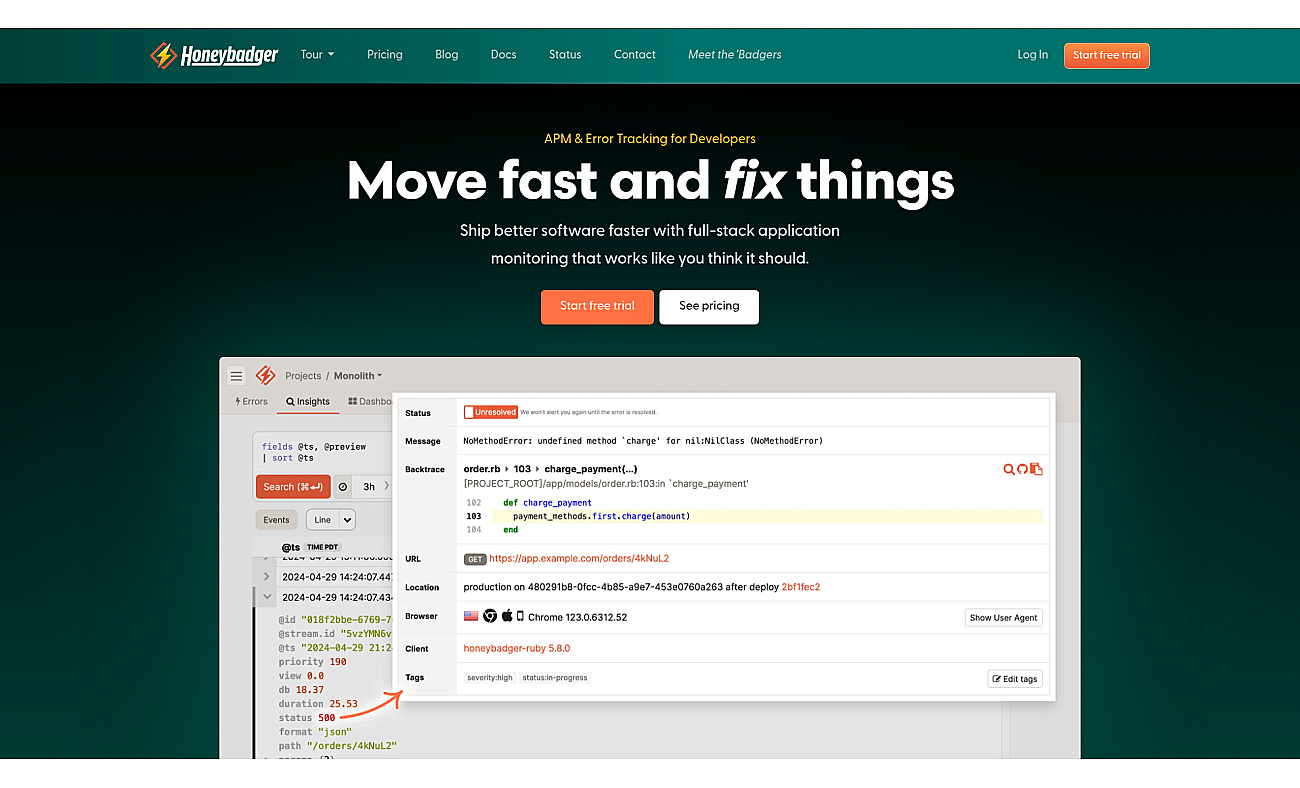This screenshot has height=788, width=1300.
Task: Collapse the expanded 14:24:07.43 event row
Action: [266, 597]
